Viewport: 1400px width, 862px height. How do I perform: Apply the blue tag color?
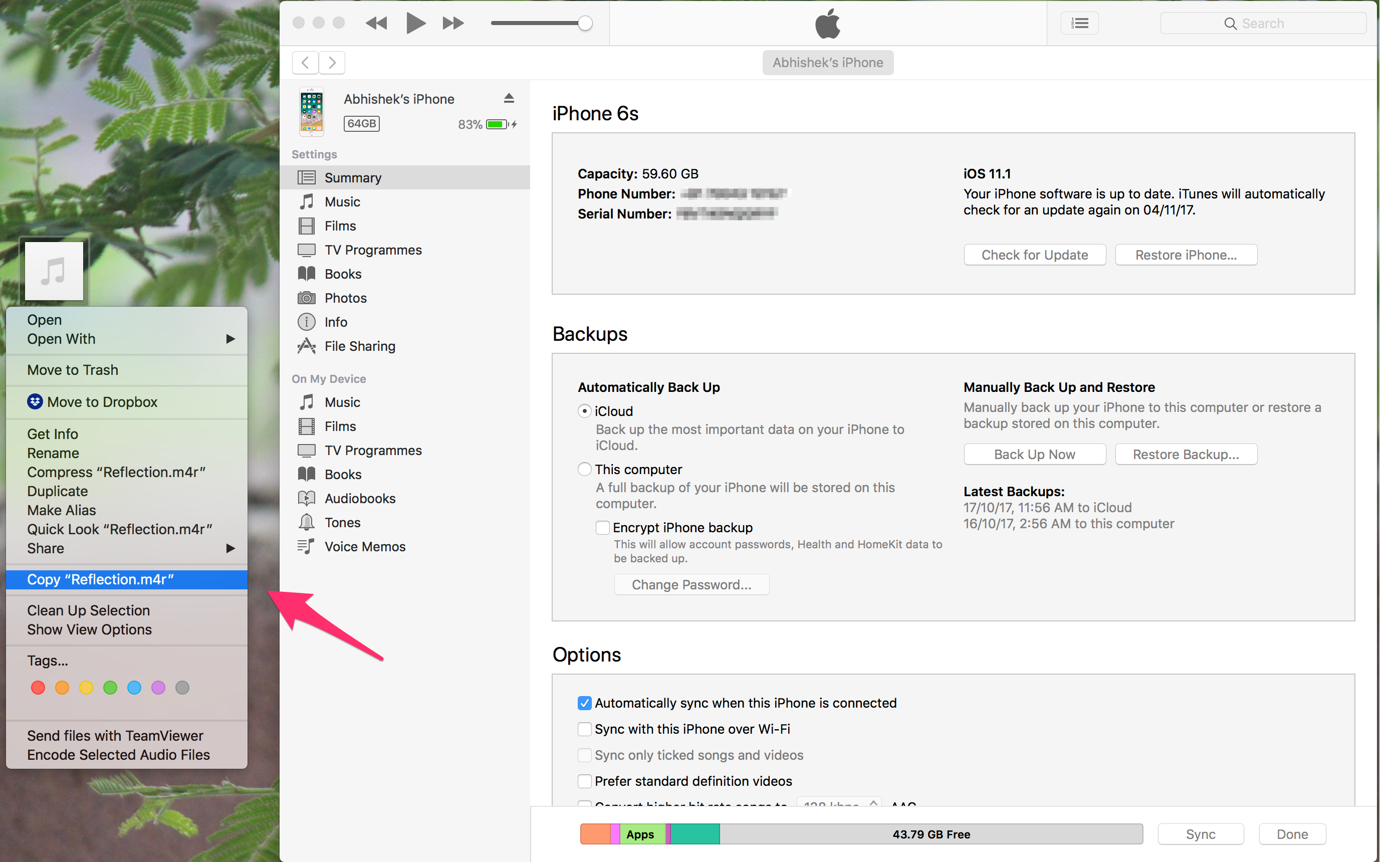(x=134, y=688)
